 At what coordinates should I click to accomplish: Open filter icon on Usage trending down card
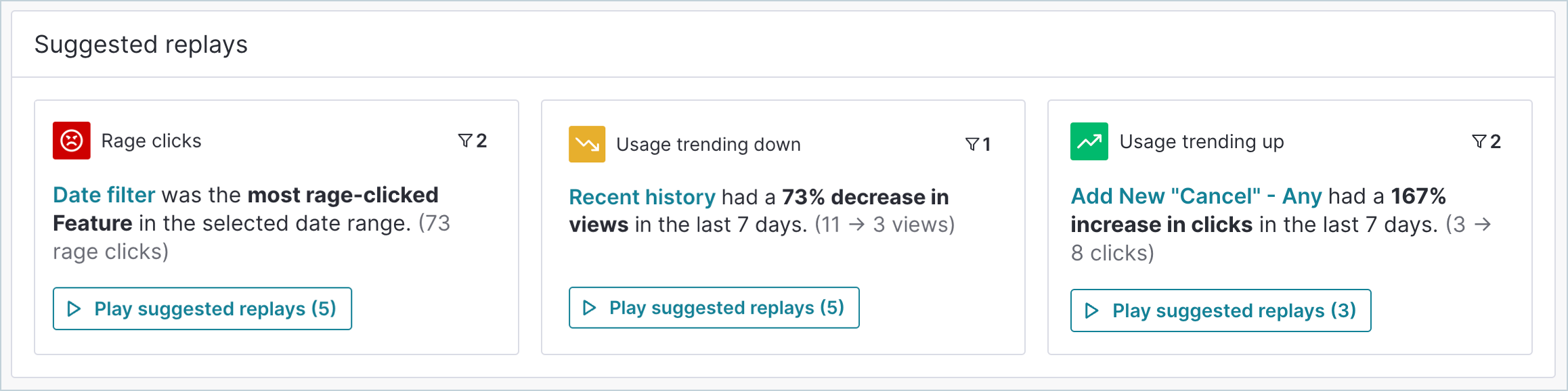pos(972,144)
